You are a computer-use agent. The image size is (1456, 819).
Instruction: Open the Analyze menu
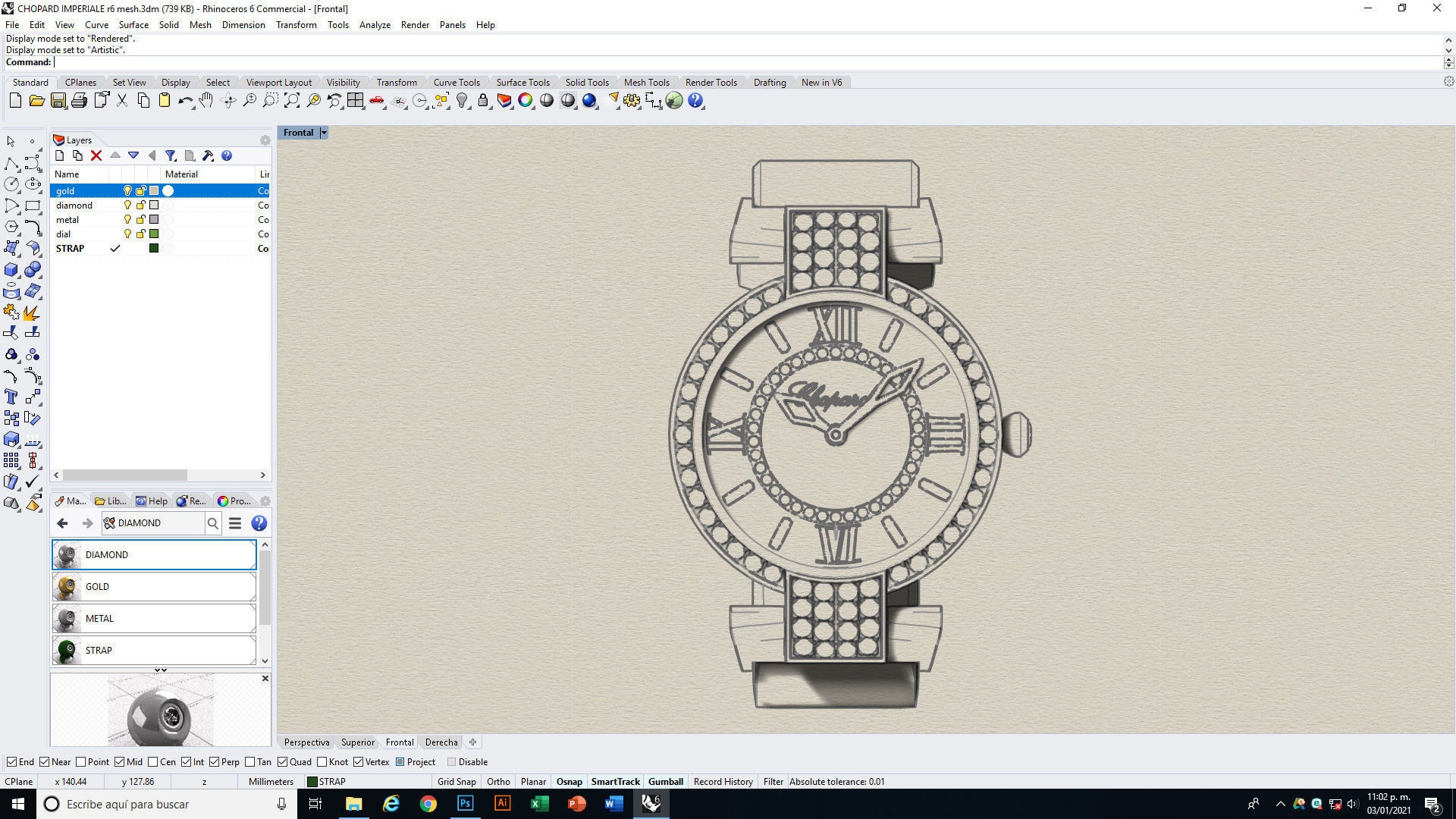point(375,25)
